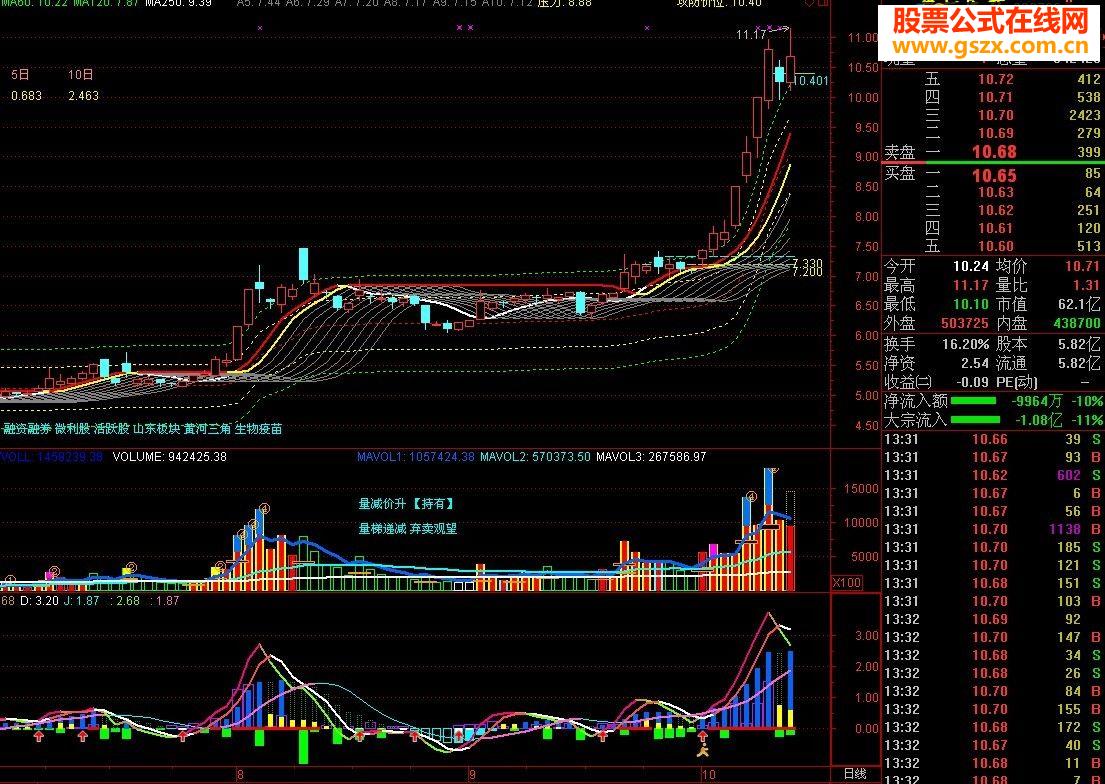1105x784 pixels.
Task: Select buy level 三 price 10.62
Action: (x=995, y=210)
